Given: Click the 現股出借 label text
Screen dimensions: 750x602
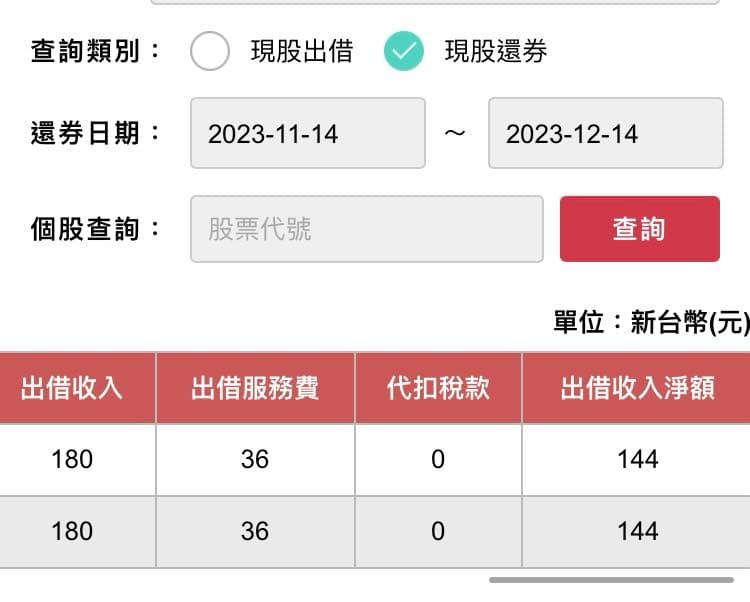Looking at the screenshot, I should click(x=301, y=52).
